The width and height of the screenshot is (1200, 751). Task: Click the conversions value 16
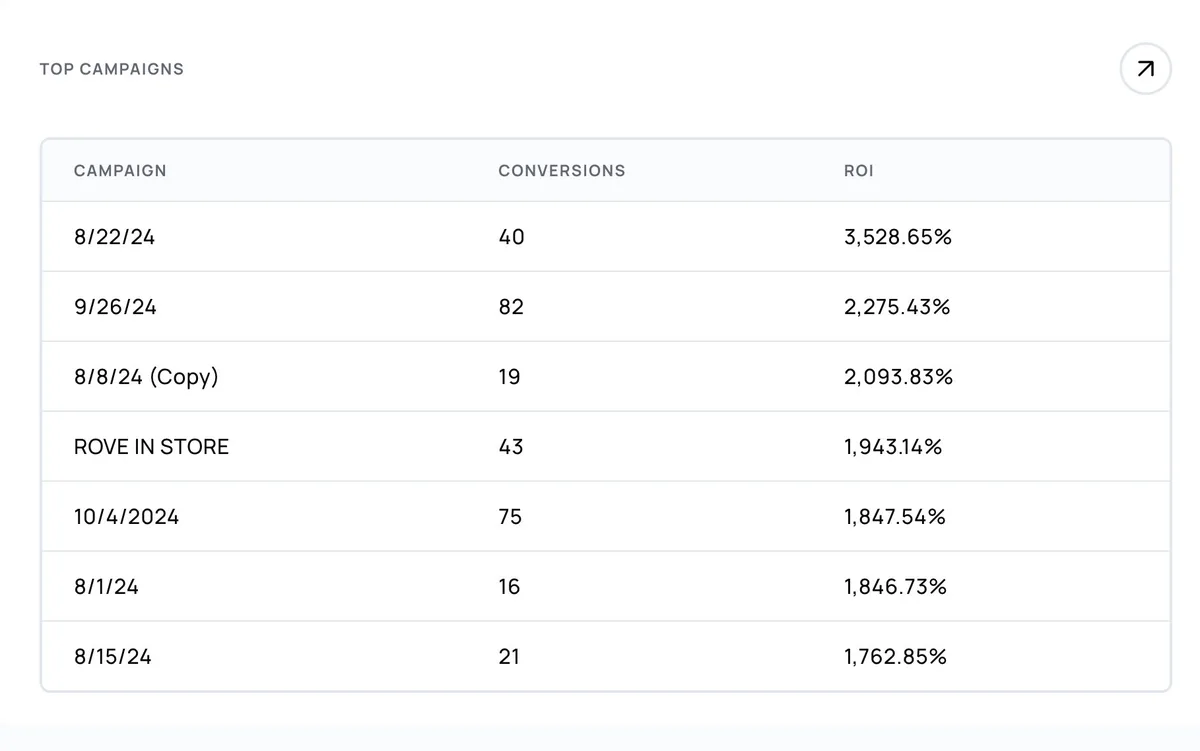(x=510, y=587)
